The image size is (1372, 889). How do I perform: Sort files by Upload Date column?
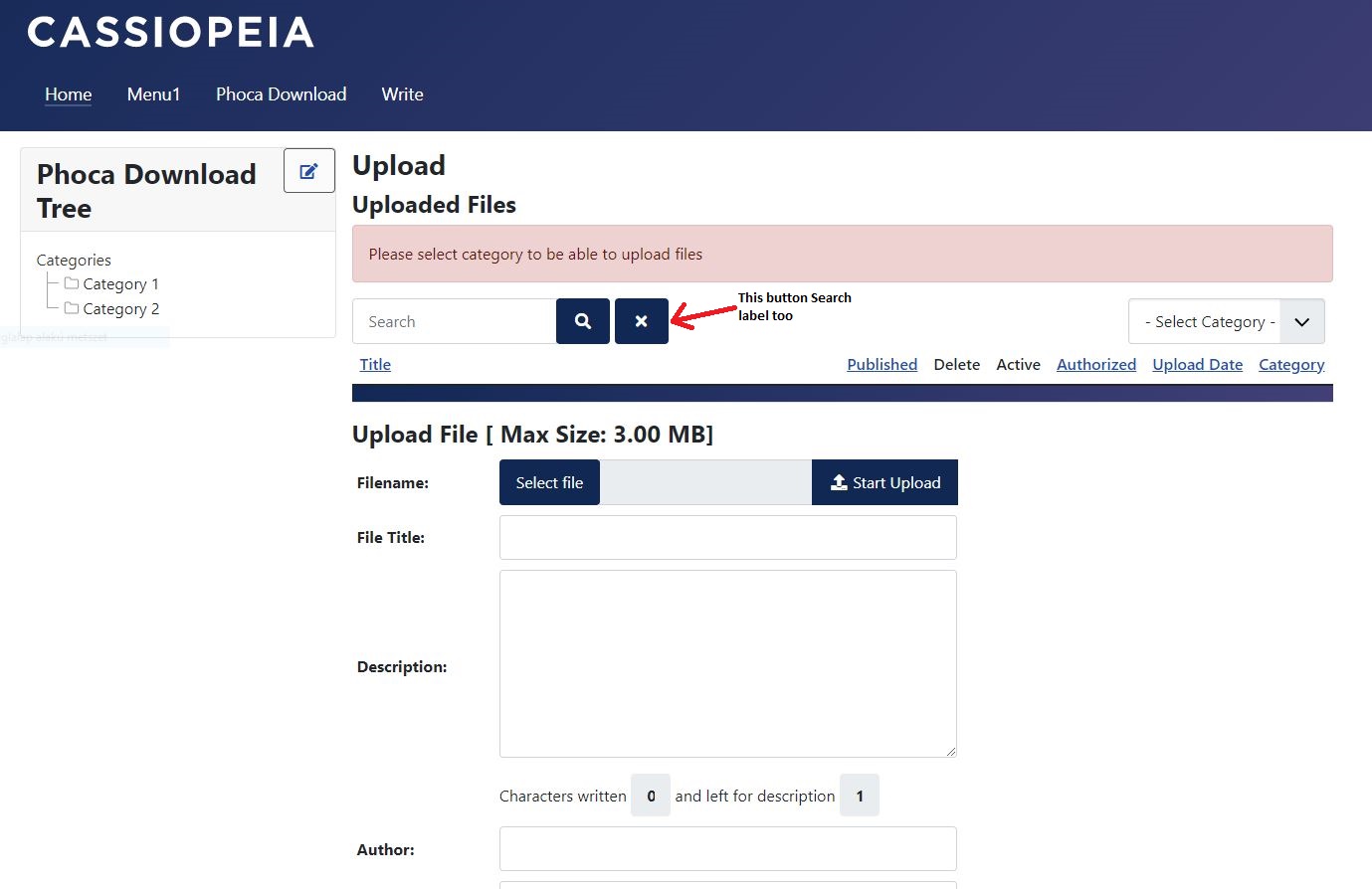point(1197,364)
